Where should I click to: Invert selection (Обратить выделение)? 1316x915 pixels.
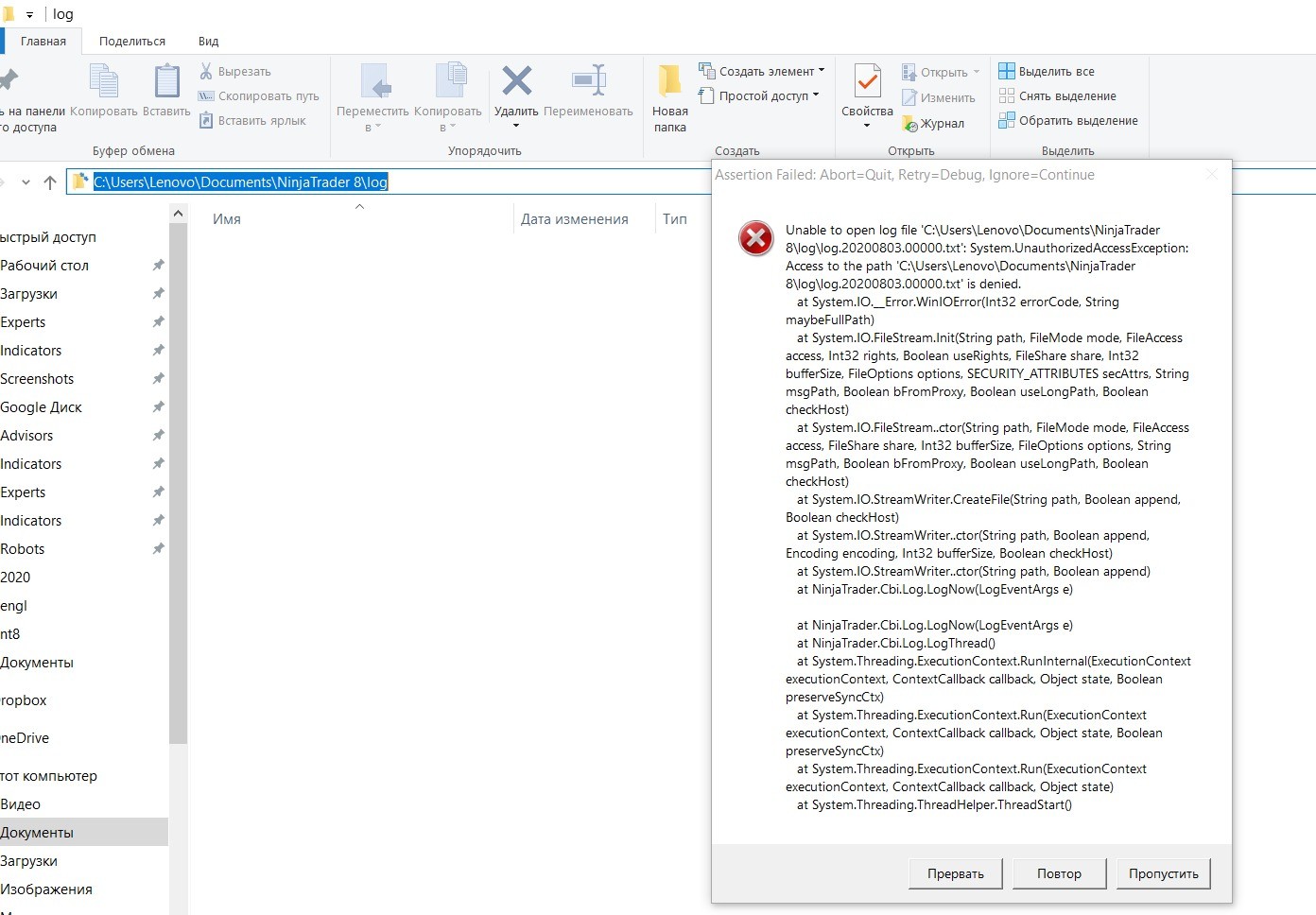click(x=1068, y=120)
